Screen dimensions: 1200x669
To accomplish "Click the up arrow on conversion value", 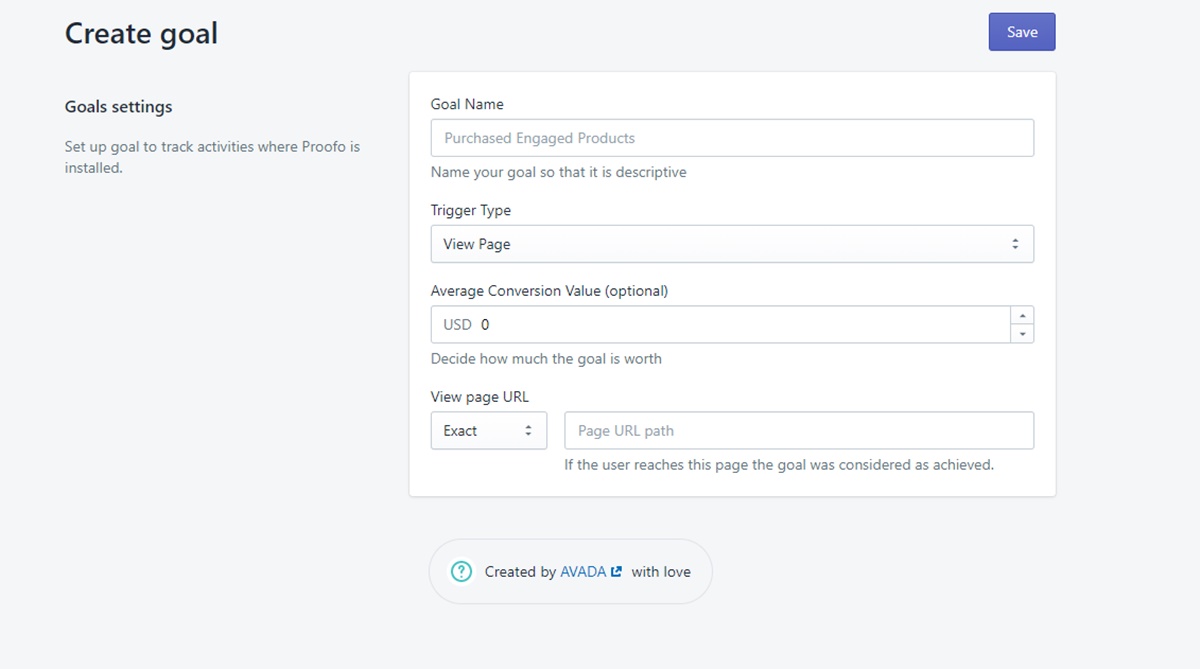I will coord(1021,315).
